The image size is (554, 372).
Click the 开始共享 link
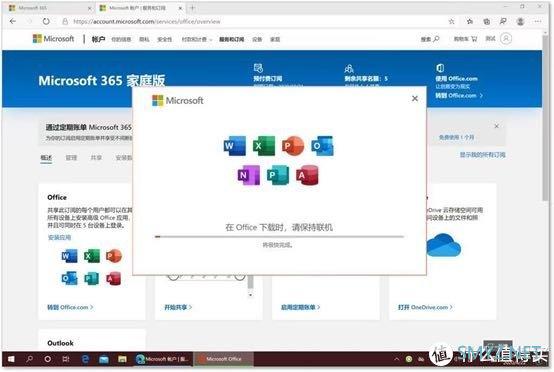coord(178,307)
